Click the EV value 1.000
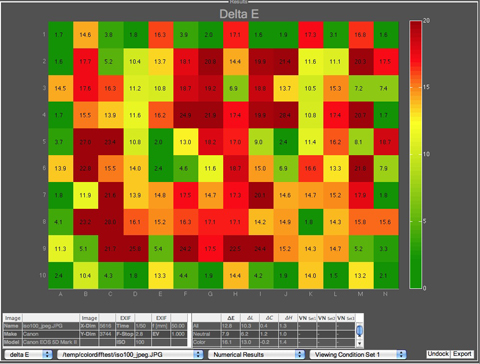The height and width of the screenshot is (364, 480). click(179, 334)
